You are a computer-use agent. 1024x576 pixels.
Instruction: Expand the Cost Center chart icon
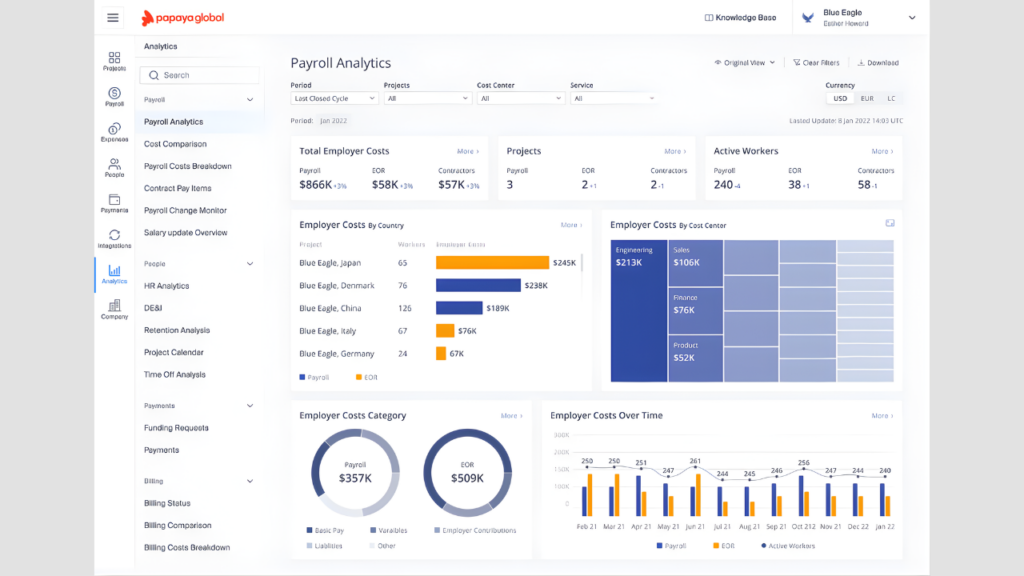[889, 223]
